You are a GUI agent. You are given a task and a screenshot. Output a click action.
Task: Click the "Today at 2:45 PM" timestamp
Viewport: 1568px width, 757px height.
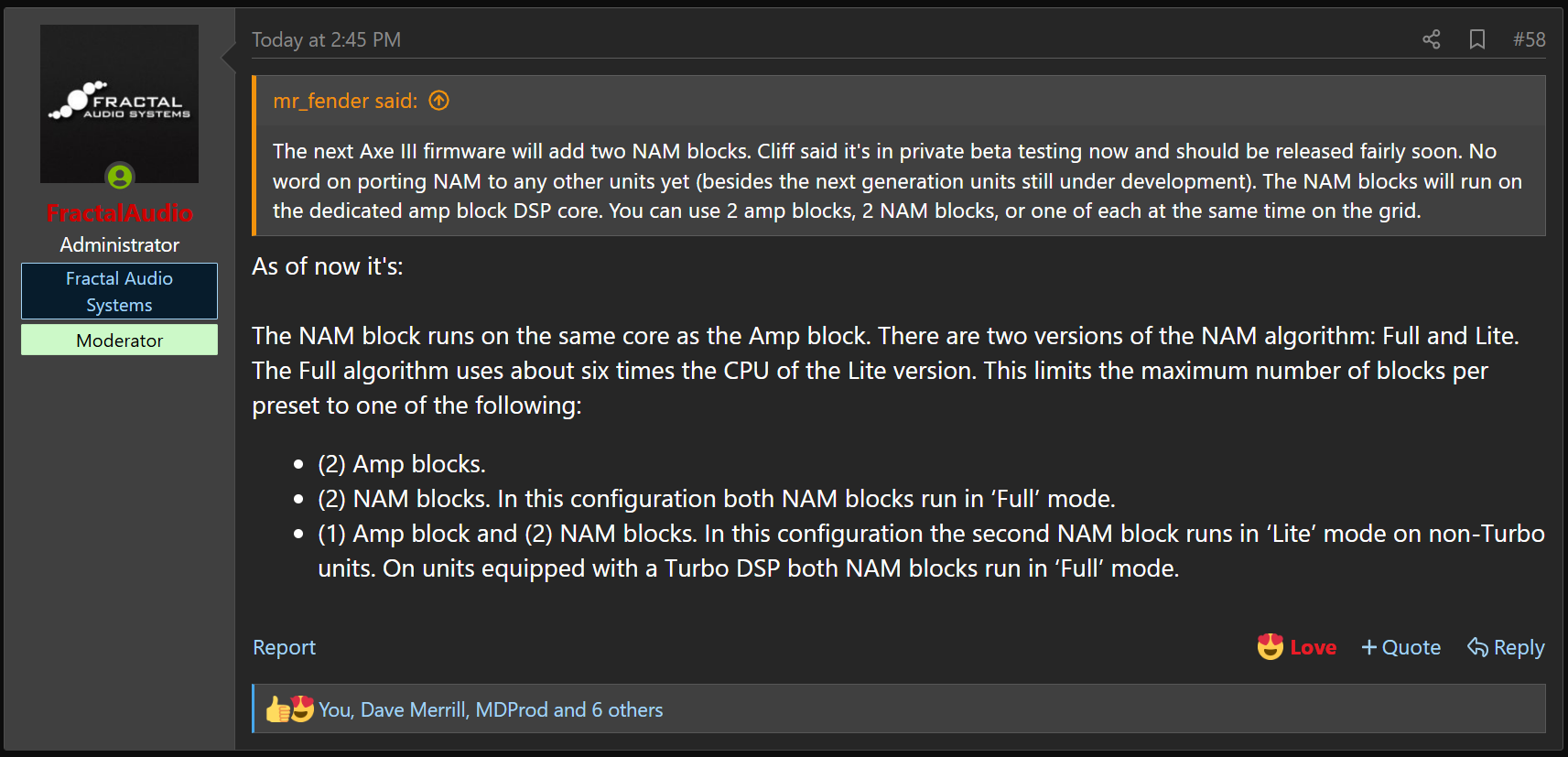click(x=326, y=39)
